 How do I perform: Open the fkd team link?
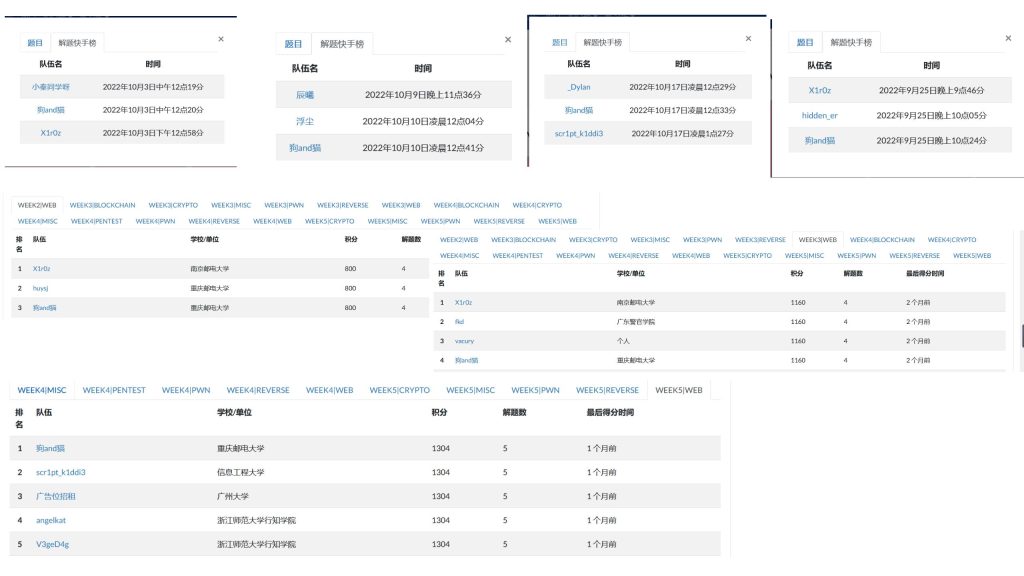459,322
